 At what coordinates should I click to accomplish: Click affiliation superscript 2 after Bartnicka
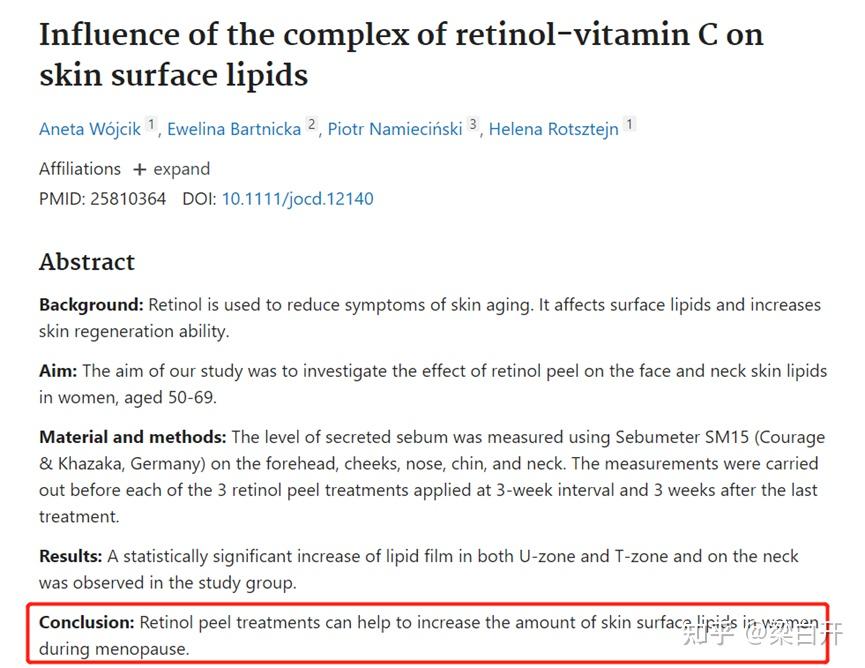[312, 124]
